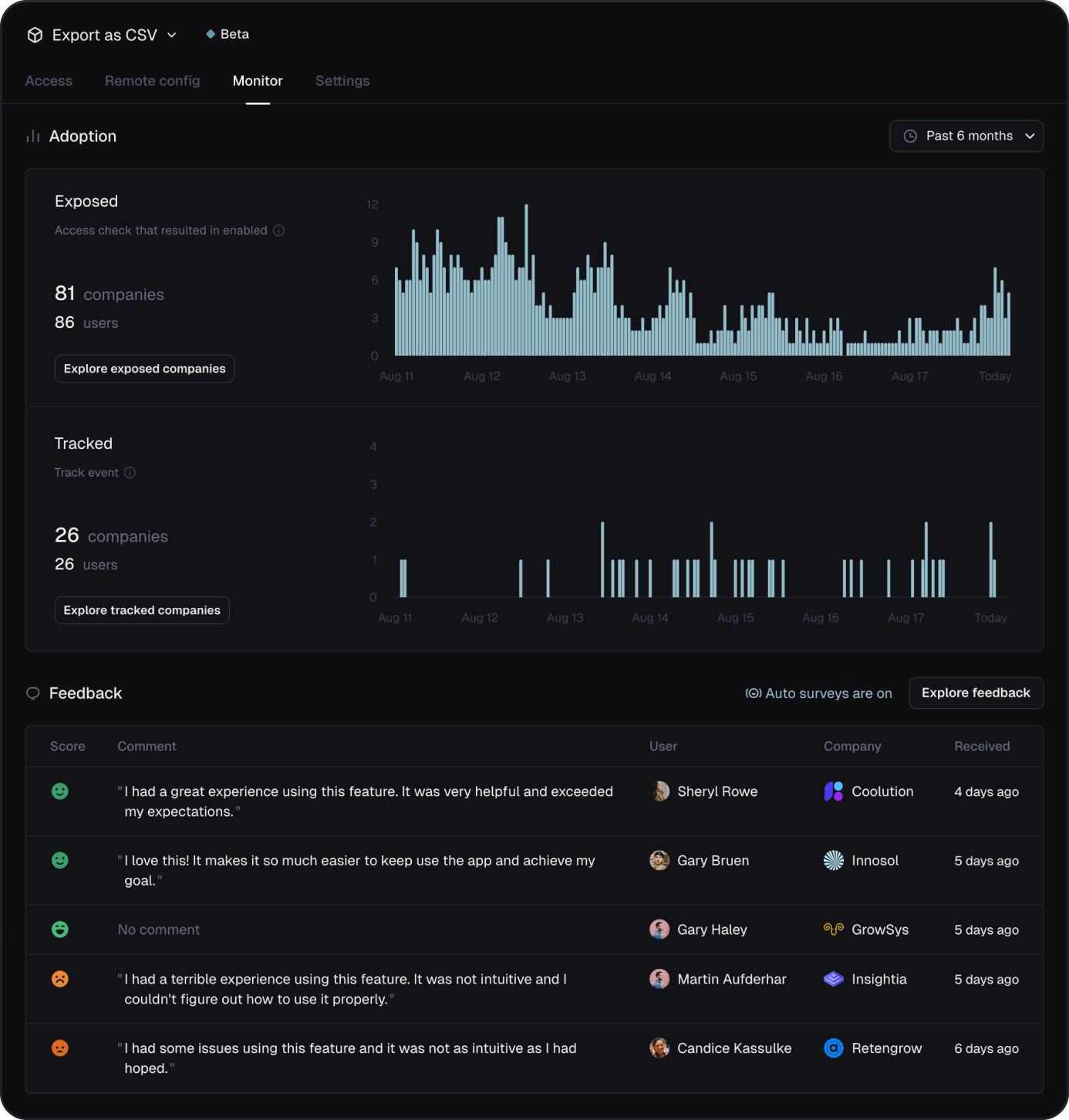1069x1120 pixels.
Task: Click the '81 companies' exposed count
Action: (x=110, y=293)
